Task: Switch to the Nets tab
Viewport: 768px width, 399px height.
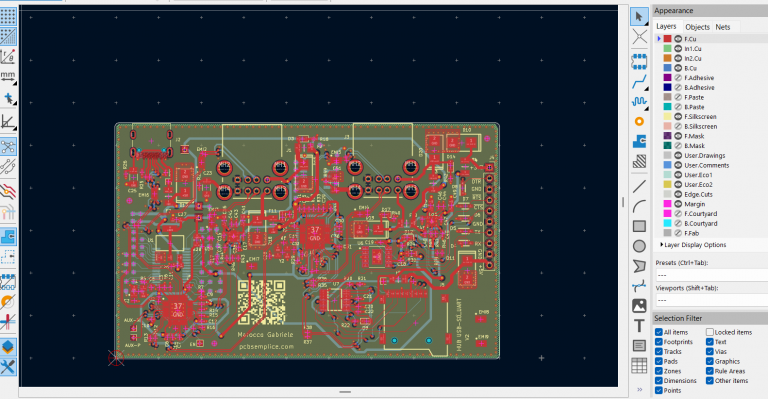Action: [722, 27]
